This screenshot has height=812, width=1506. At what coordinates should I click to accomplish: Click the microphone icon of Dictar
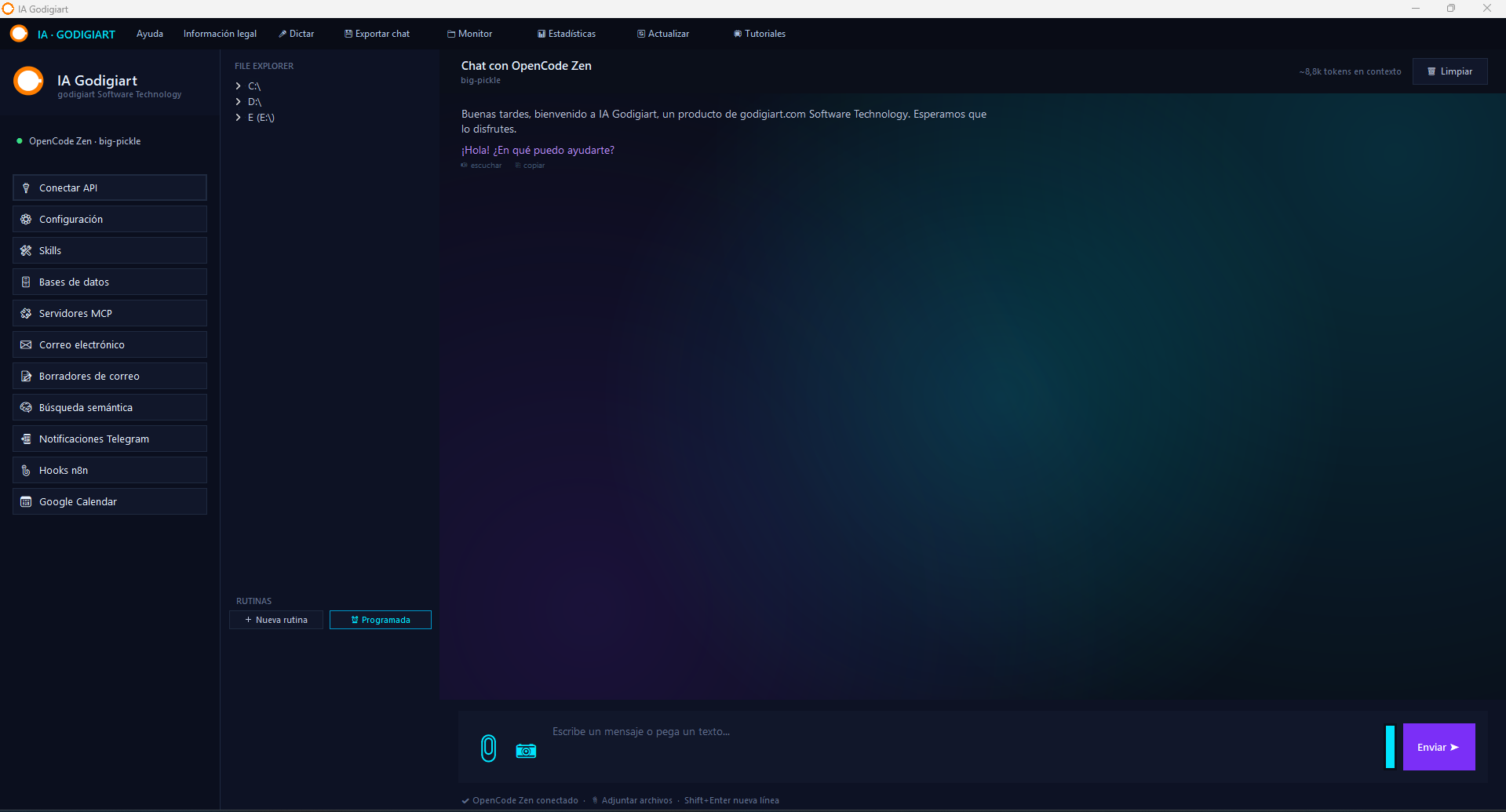click(283, 34)
